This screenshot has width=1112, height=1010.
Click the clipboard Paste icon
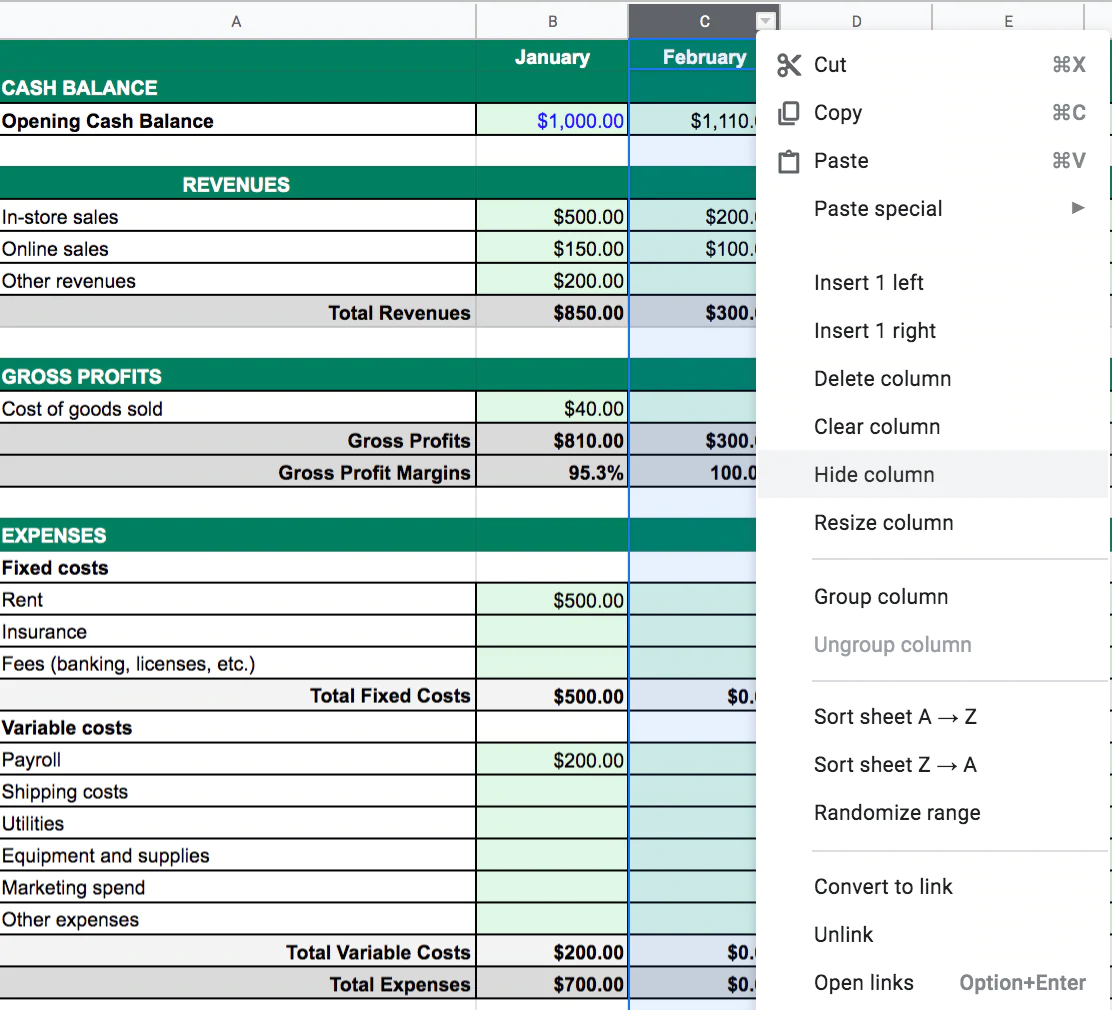tap(789, 161)
